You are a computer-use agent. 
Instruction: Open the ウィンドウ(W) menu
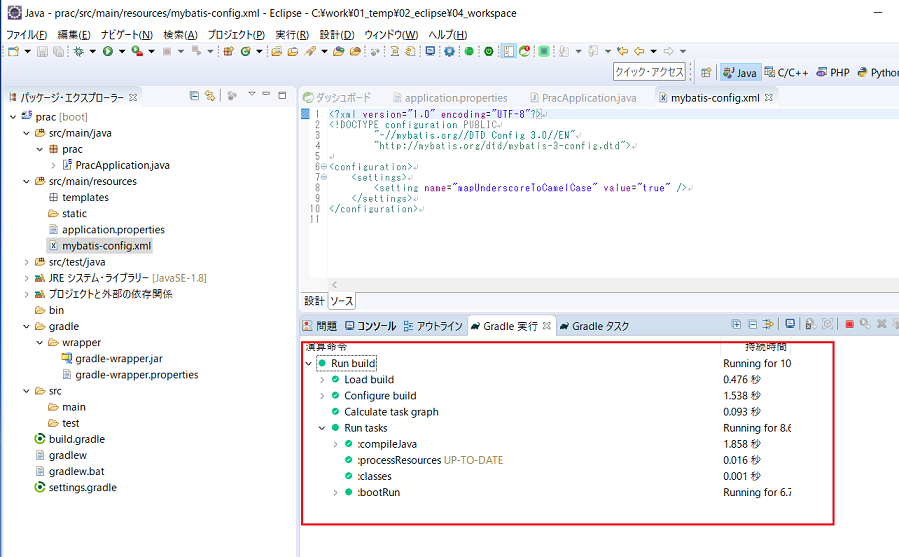(x=391, y=34)
